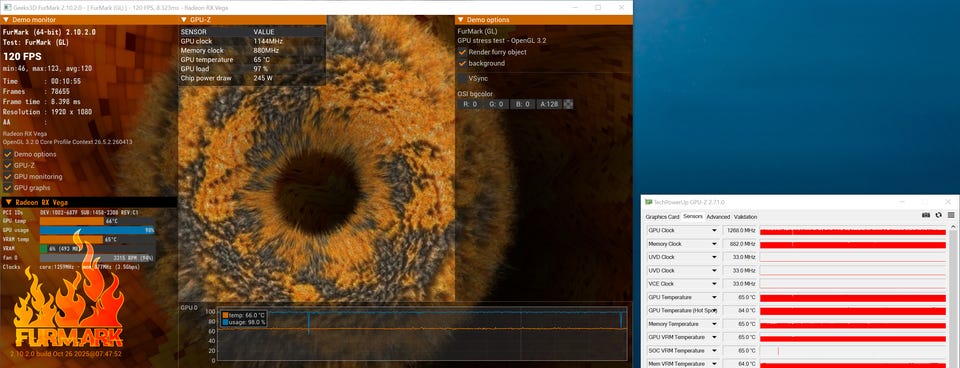
Task: Collapse the Demo options panel
Action: (460, 20)
